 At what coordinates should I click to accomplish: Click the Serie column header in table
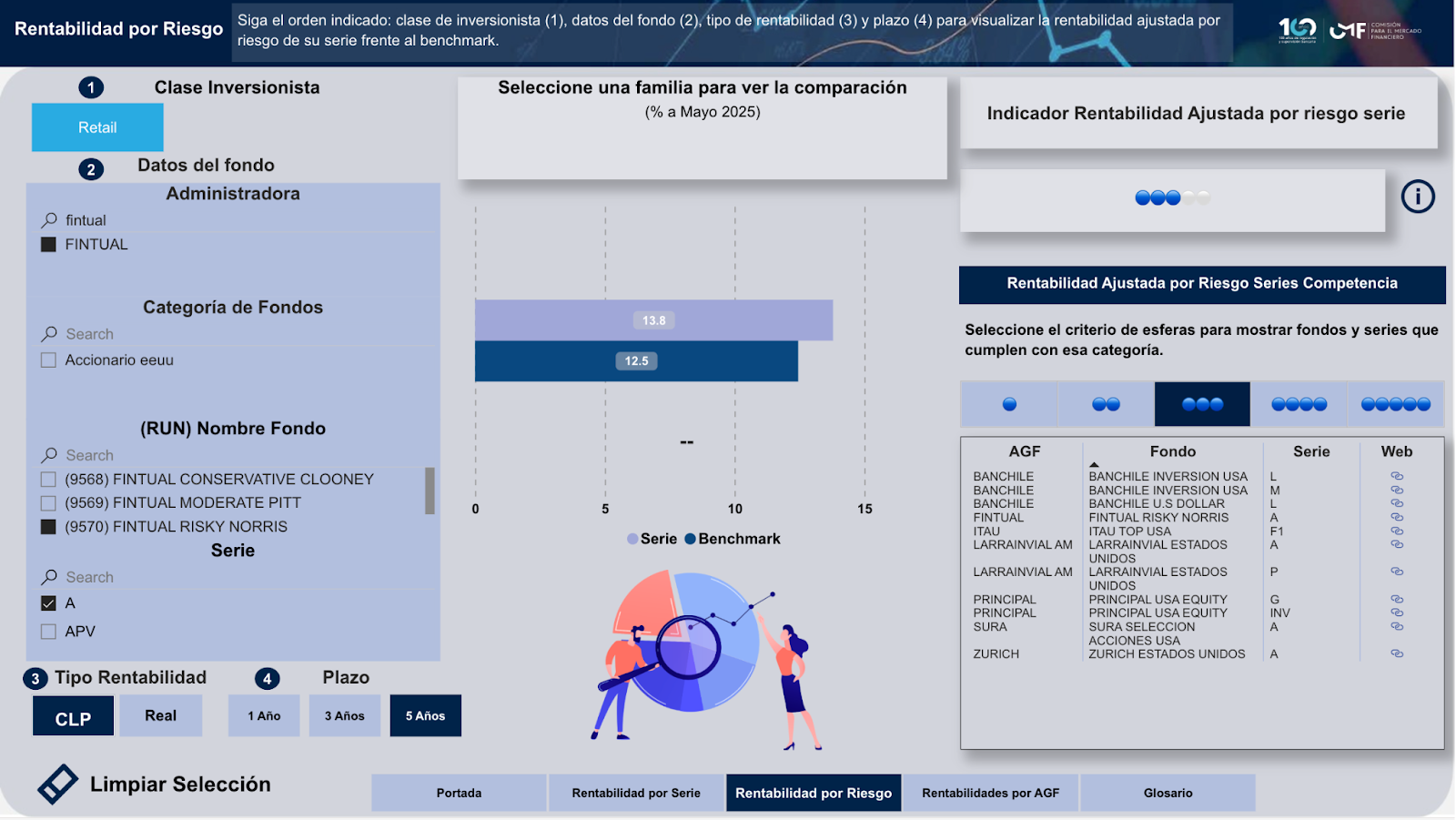(1311, 451)
